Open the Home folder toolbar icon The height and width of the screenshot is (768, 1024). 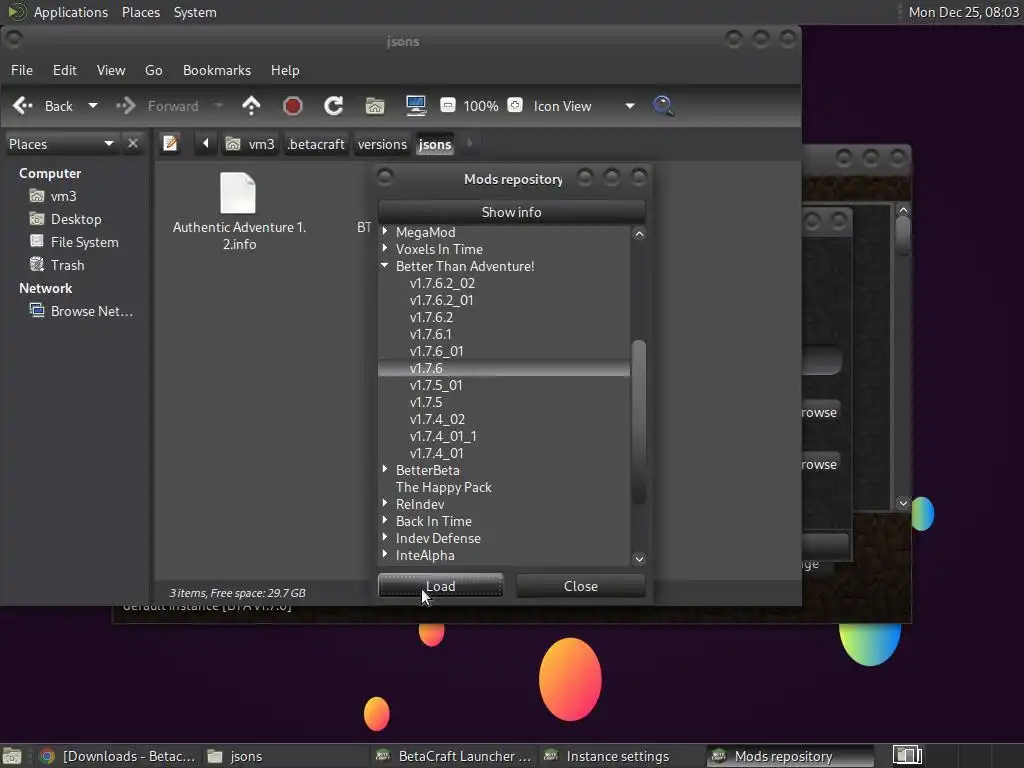click(x=375, y=106)
